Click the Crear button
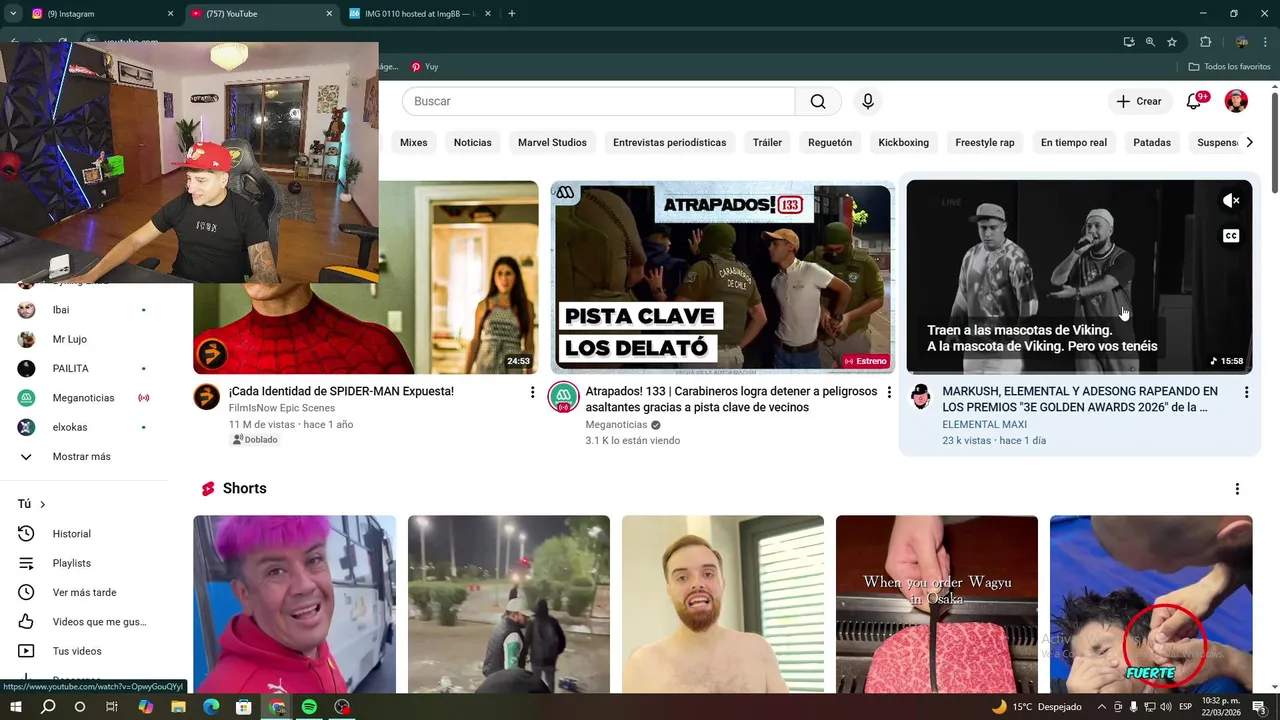Viewport: 1280px width, 720px height. coord(1139,101)
